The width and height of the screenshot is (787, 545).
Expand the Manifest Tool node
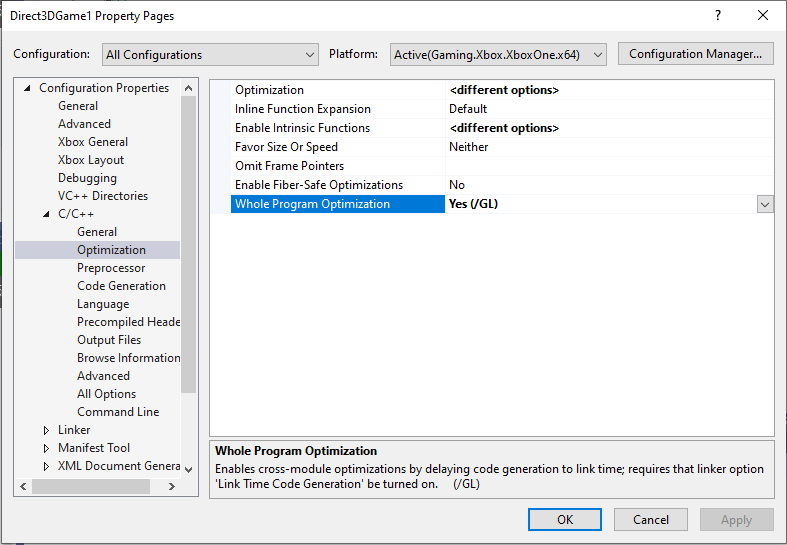pyautogui.click(x=46, y=448)
